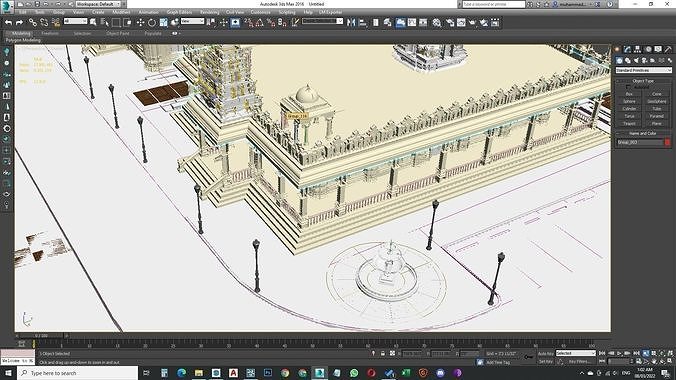Choose the Rectangular Selection Region tool
This screenshot has height=380, width=676.
point(116,22)
